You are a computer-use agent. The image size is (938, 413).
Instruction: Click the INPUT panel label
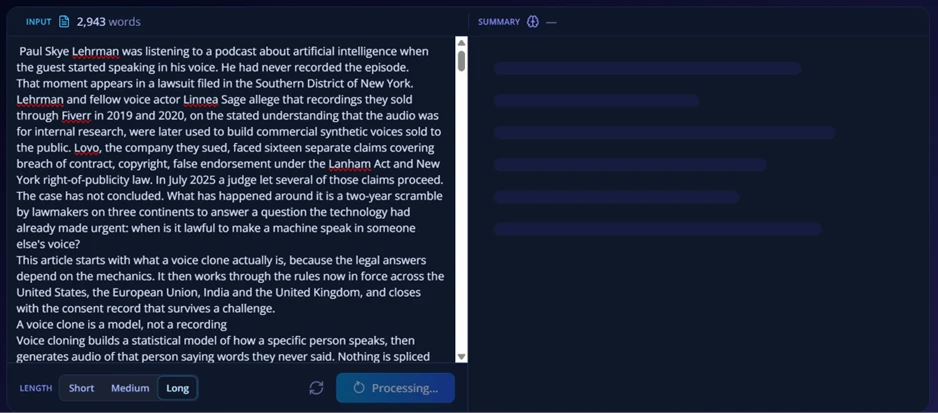tap(38, 22)
